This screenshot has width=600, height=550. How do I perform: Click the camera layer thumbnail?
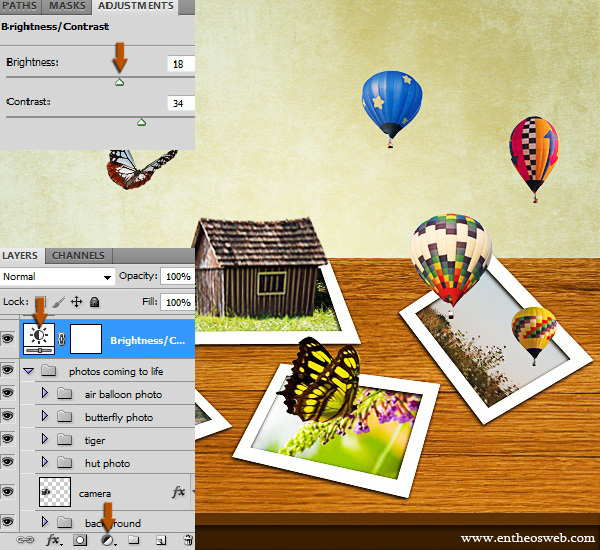pyautogui.click(x=55, y=492)
